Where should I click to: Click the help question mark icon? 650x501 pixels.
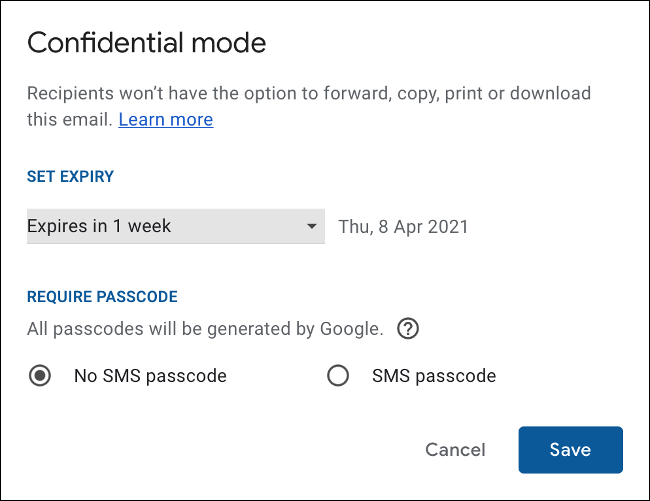point(407,328)
